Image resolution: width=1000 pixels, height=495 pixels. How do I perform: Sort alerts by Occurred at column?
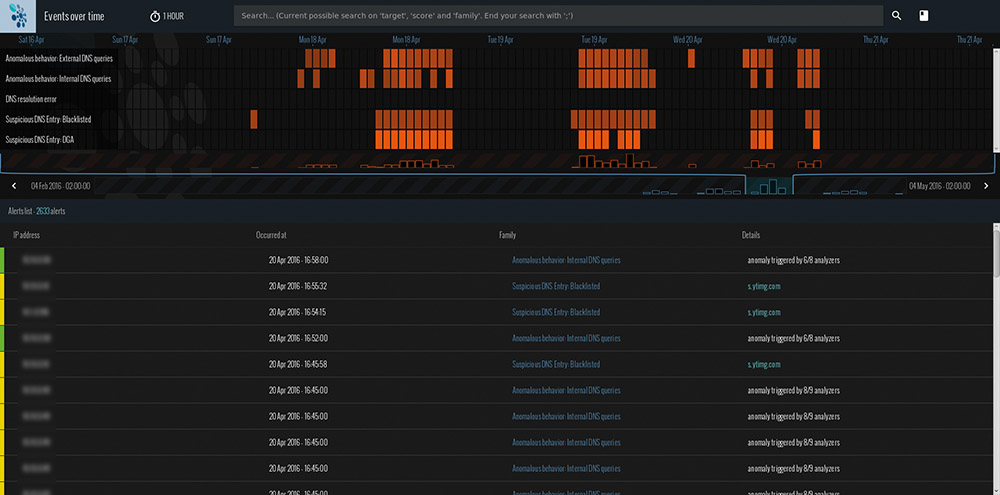[x=271, y=235]
